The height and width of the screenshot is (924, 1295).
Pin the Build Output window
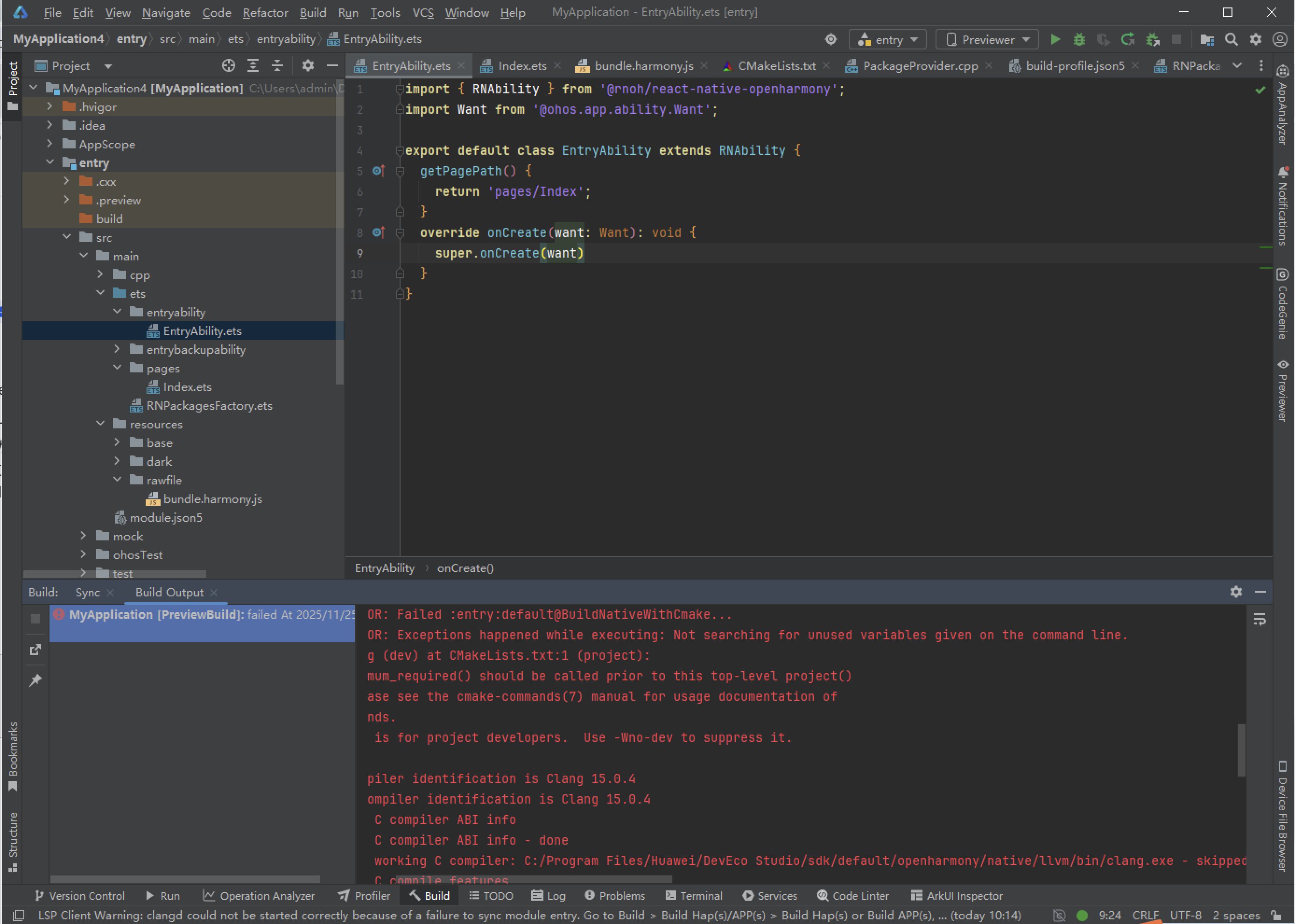tap(35, 680)
